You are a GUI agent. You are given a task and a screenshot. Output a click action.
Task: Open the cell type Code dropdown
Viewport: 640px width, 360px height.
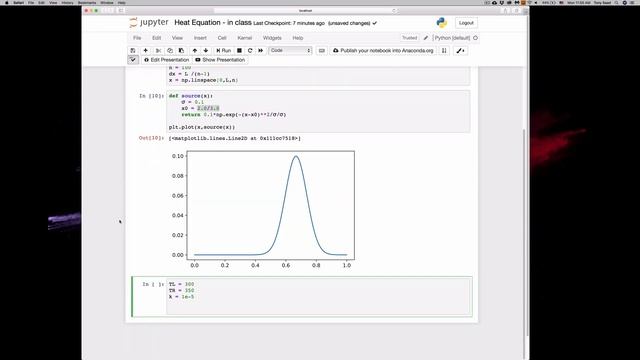point(290,51)
